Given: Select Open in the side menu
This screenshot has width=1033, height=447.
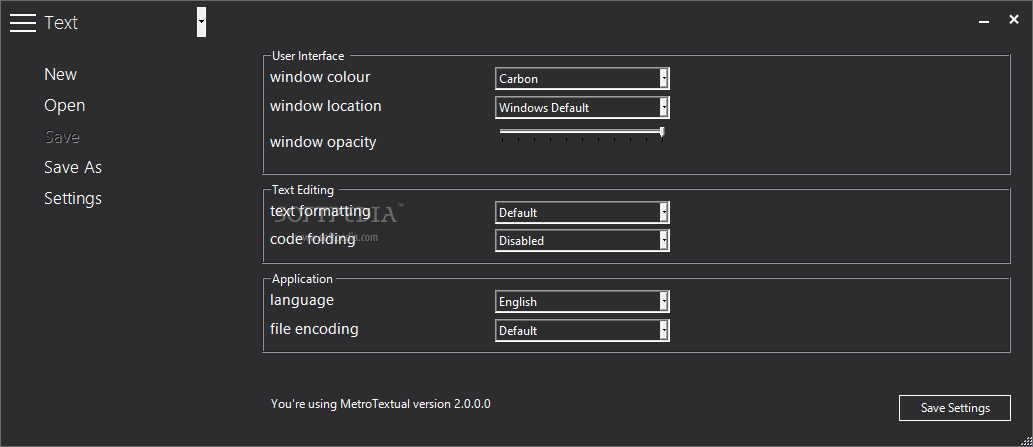Looking at the screenshot, I should (x=65, y=106).
